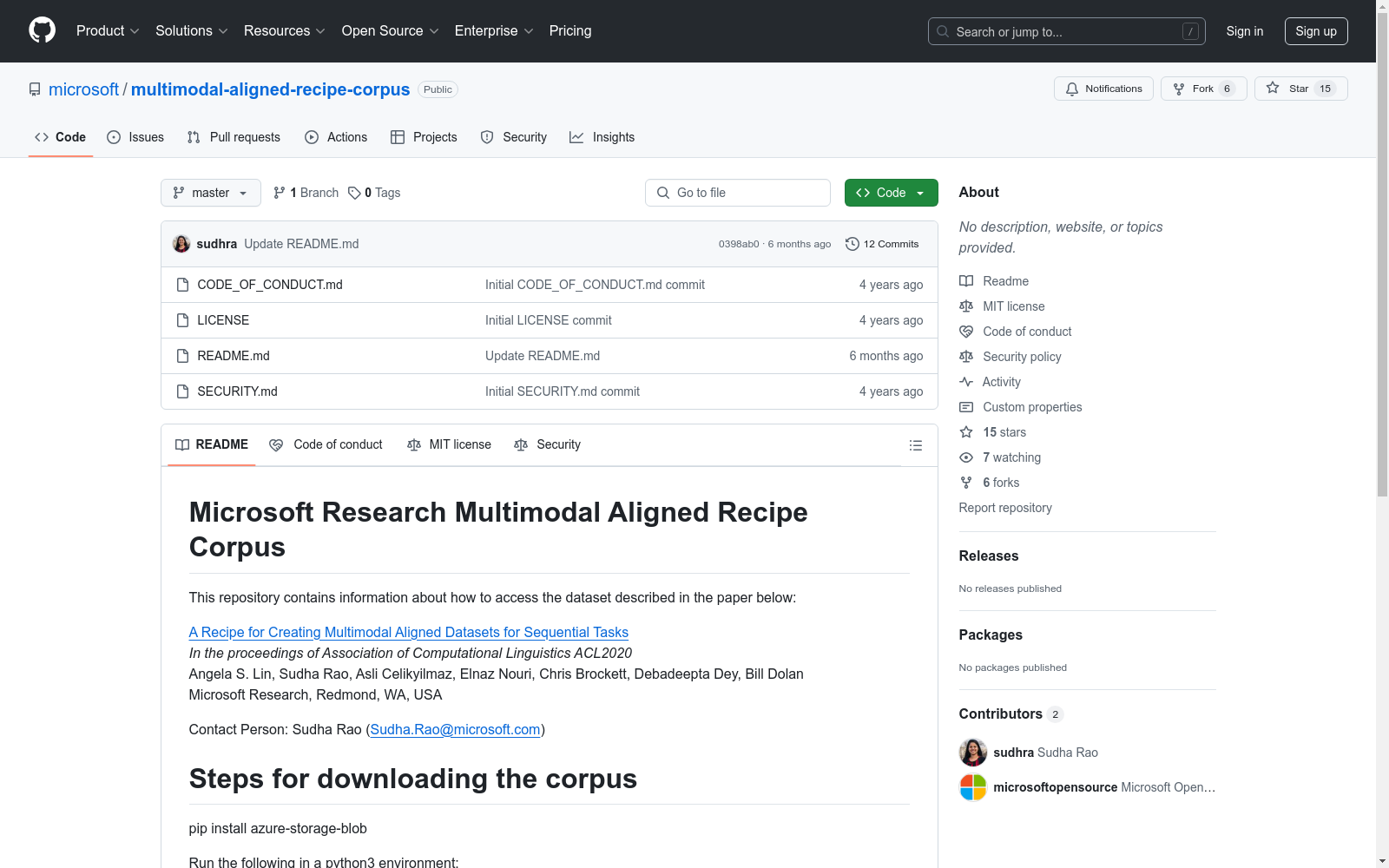Open the Projects tab

[x=424, y=137]
